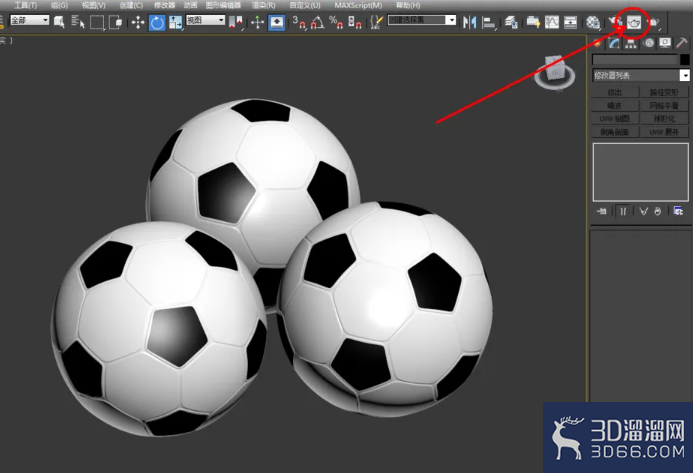Apply the 路径变形 modifier button
This screenshot has height=473, width=693.
[x=664, y=92]
